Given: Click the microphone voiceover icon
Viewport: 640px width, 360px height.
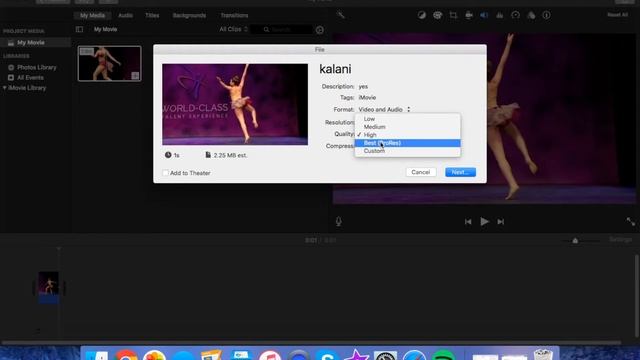Looking at the screenshot, I should [338, 221].
